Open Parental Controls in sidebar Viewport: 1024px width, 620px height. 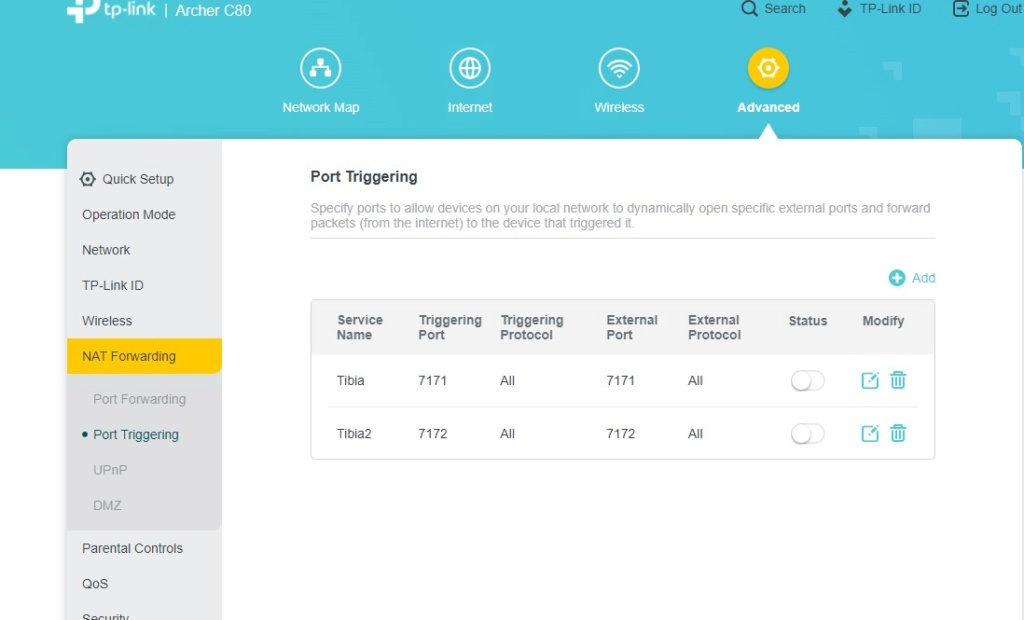tap(133, 548)
